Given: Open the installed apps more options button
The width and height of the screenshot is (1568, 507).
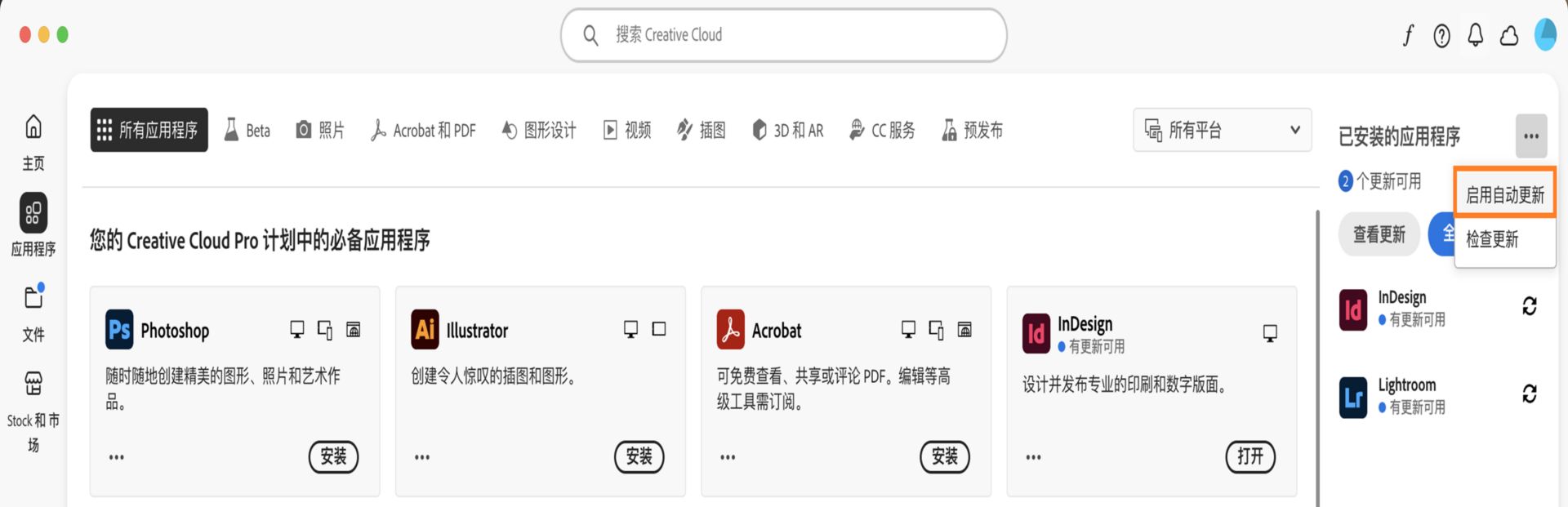Looking at the screenshot, I should pyautogui.click(x=1531, y=136).
